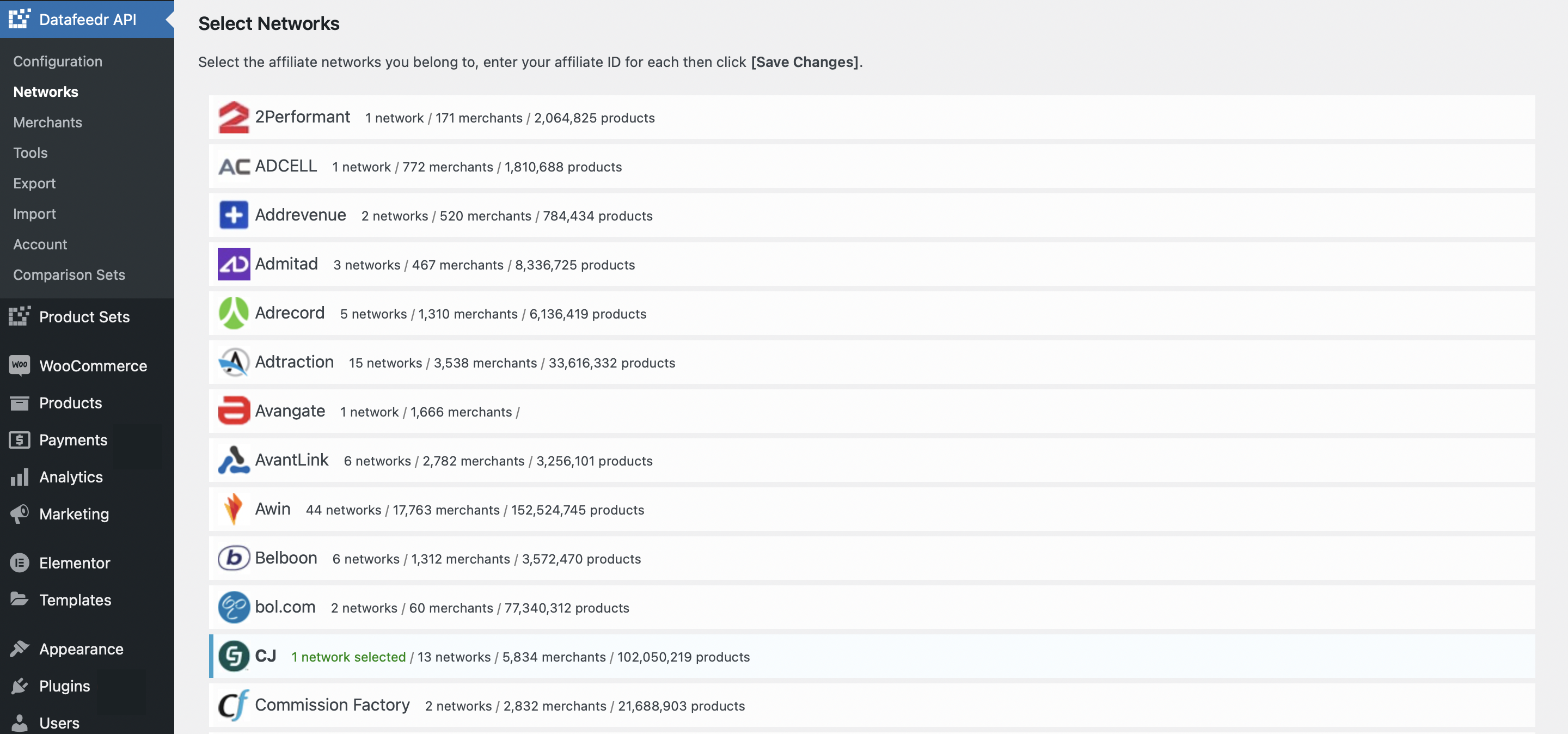The width and height of the screenshot is (1568, 734).
Task: Expand the Avangate network name
Action: [290, 411]
